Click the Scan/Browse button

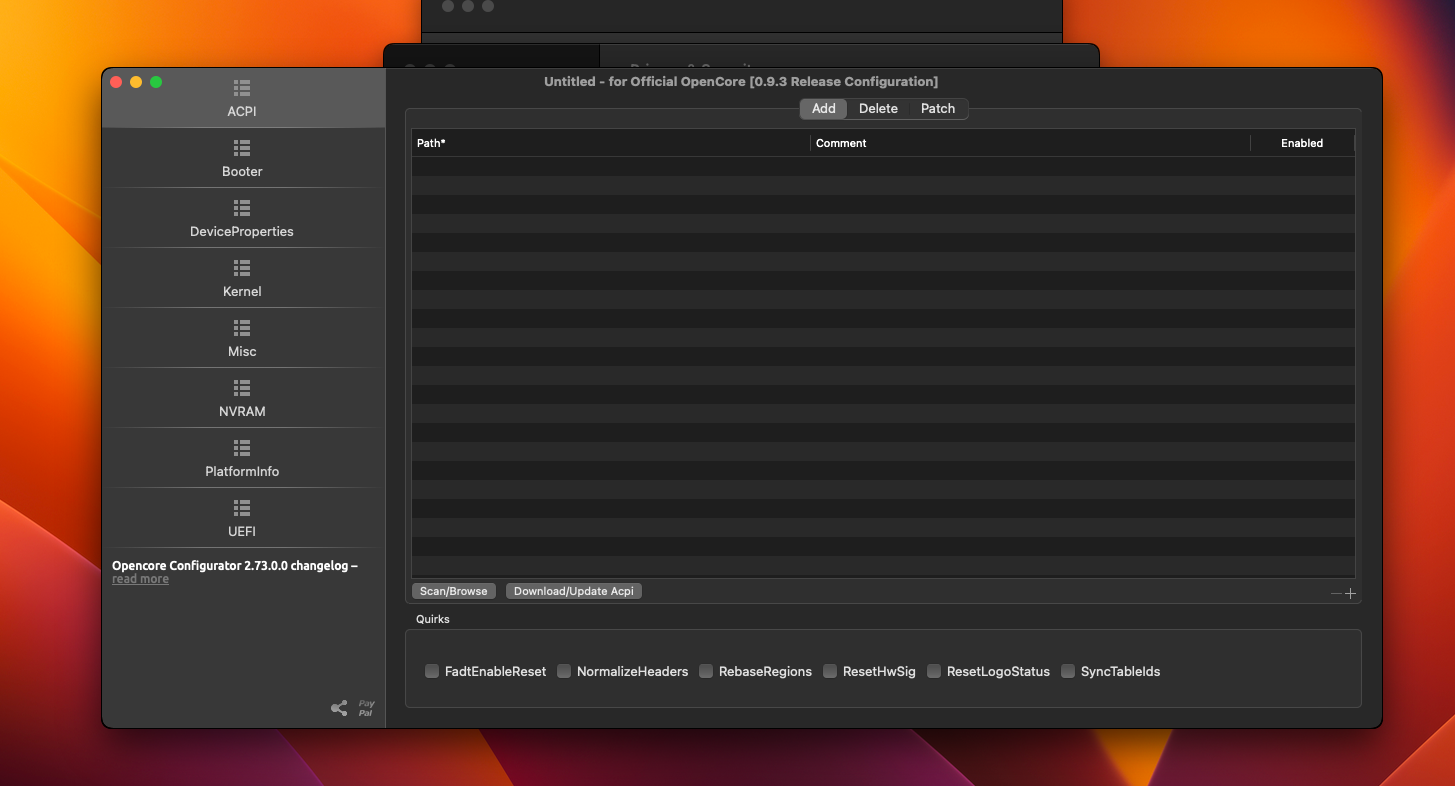454,591
